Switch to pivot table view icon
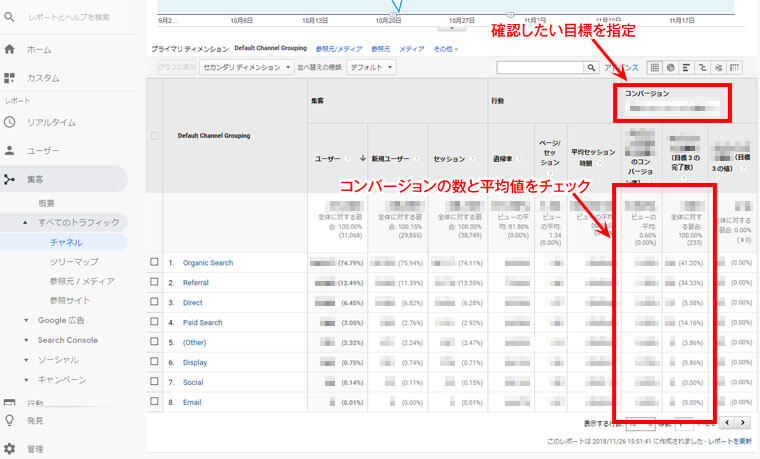 click(x=735, y=67)
